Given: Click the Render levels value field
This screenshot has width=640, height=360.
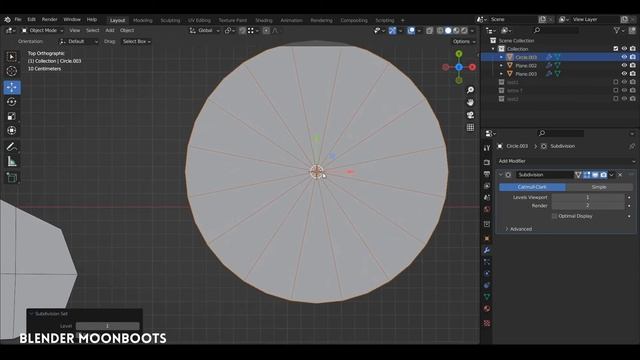Looking at the screenshot, I should click(588, 206).
